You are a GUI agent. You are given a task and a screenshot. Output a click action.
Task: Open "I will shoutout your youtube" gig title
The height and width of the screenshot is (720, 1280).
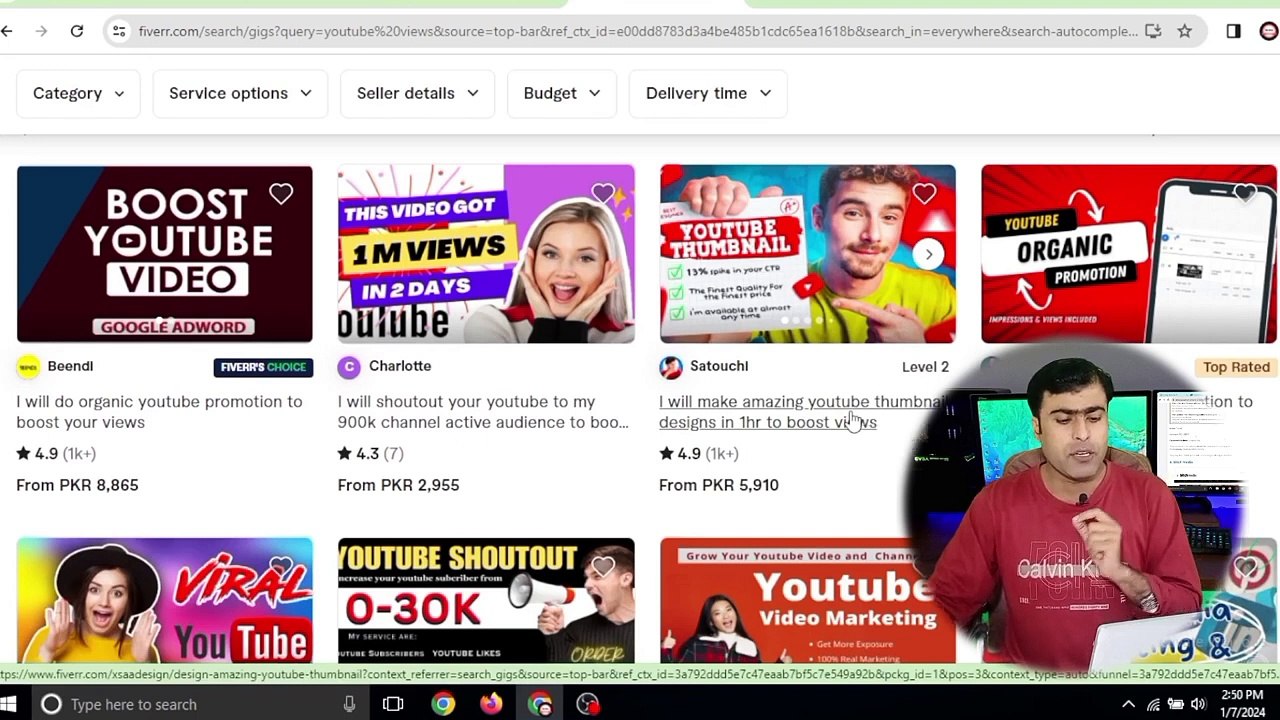(x=483, y=412)
